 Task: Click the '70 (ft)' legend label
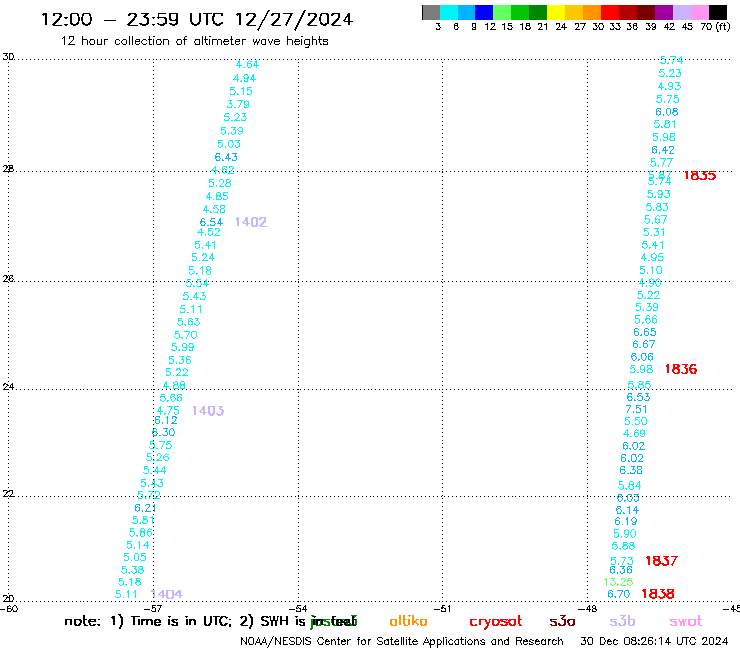coord(715,27)
